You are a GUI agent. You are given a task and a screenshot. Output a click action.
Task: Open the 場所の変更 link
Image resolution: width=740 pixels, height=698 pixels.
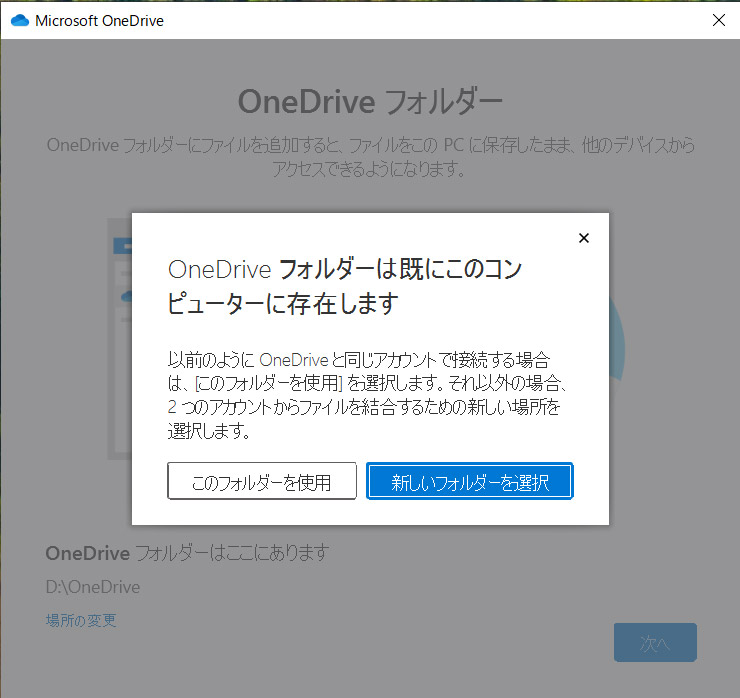(x=81, y=620)
